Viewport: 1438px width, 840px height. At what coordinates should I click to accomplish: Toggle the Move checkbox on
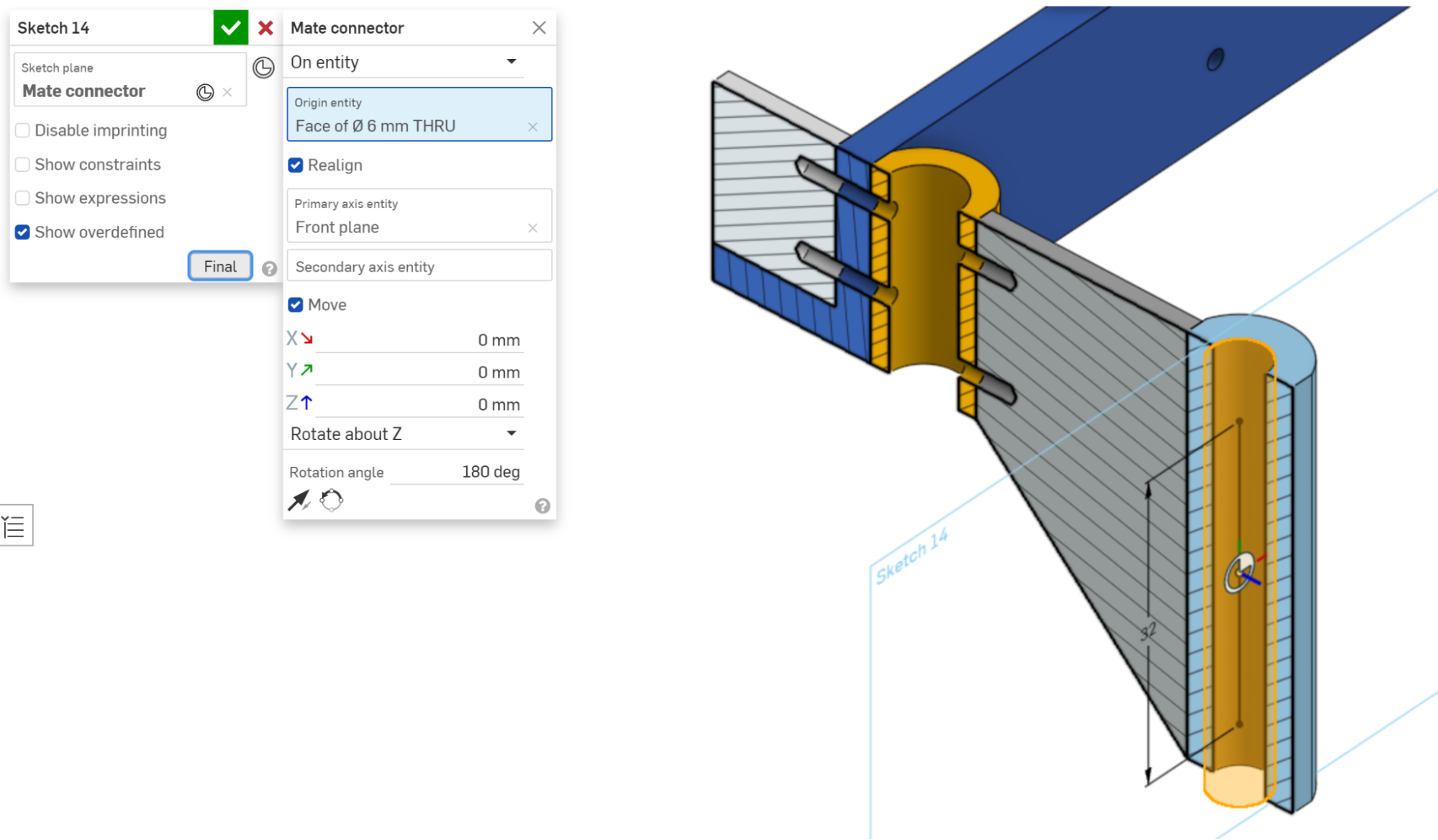(297, 304)
